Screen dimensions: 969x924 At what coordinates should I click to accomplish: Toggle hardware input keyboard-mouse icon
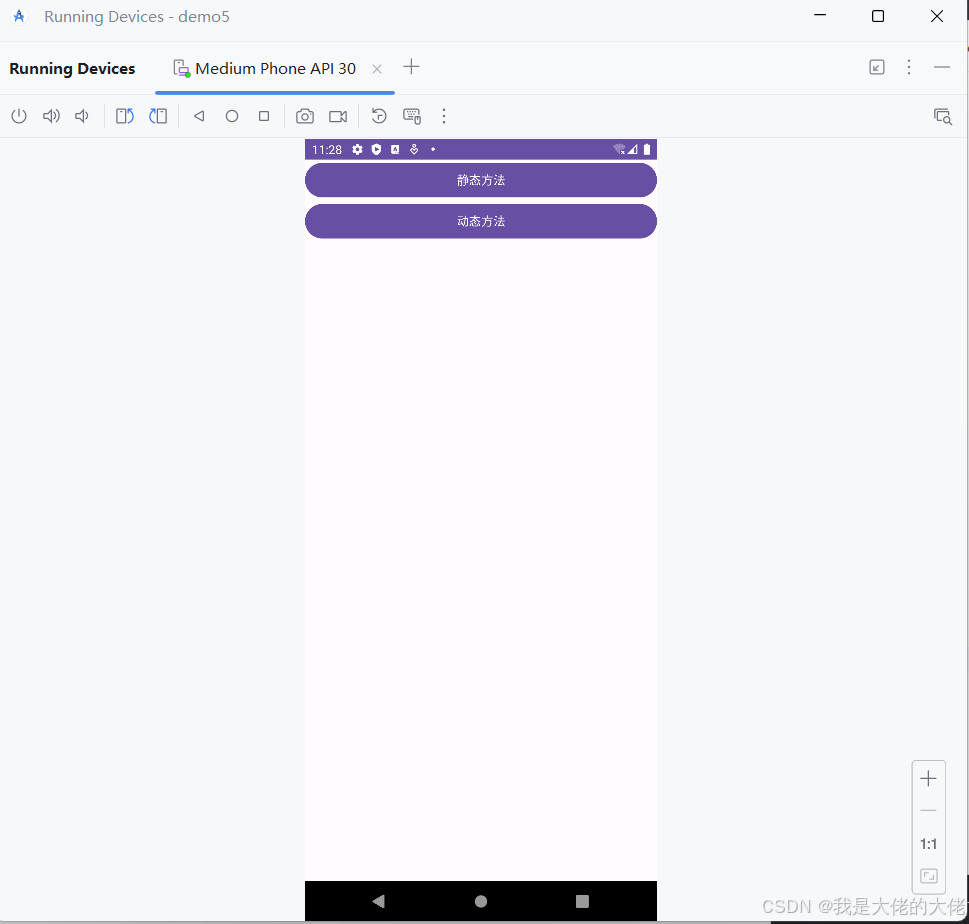pyautogui.click(x=412, y=116)
